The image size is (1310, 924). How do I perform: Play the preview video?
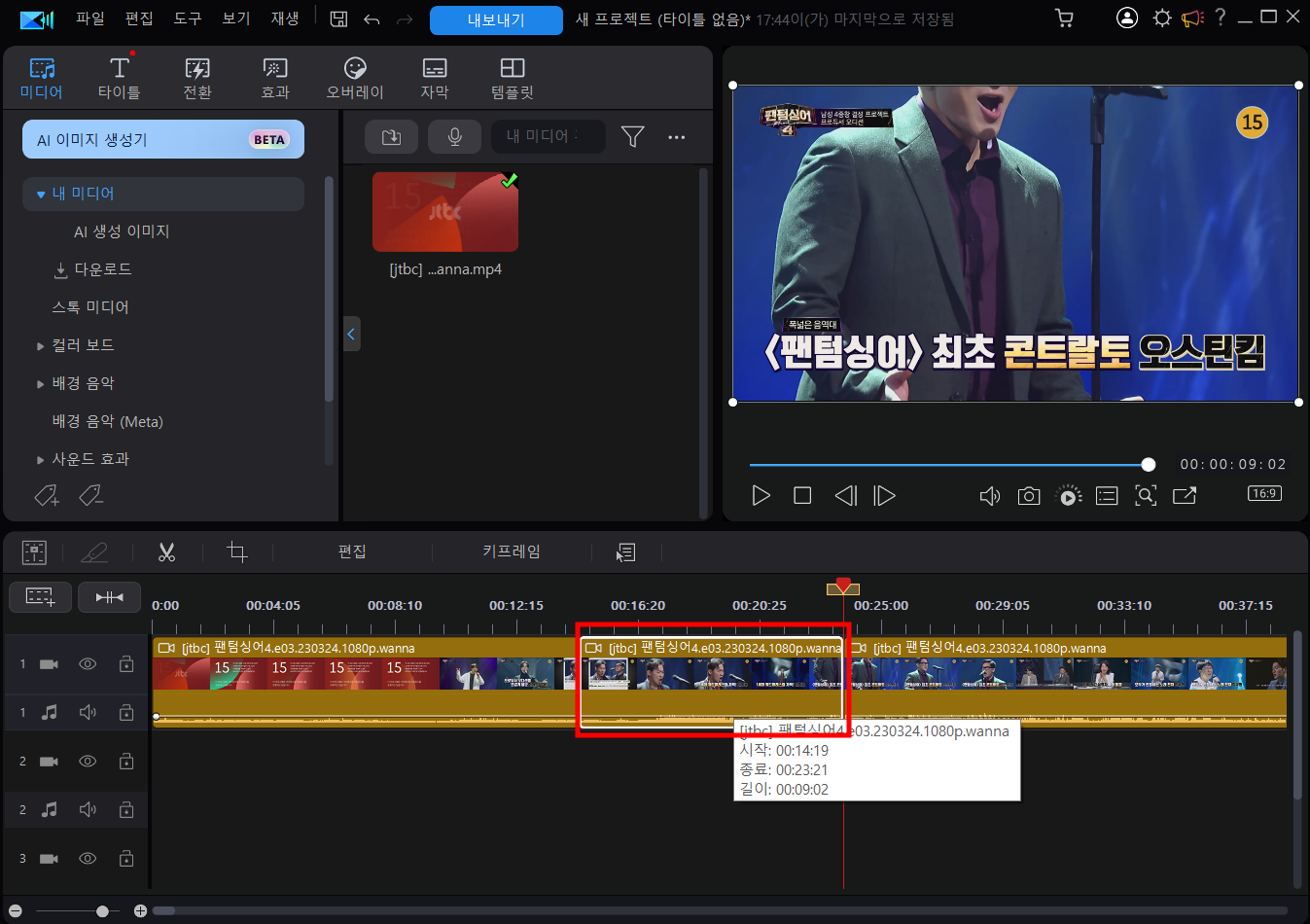click(761, 496)
